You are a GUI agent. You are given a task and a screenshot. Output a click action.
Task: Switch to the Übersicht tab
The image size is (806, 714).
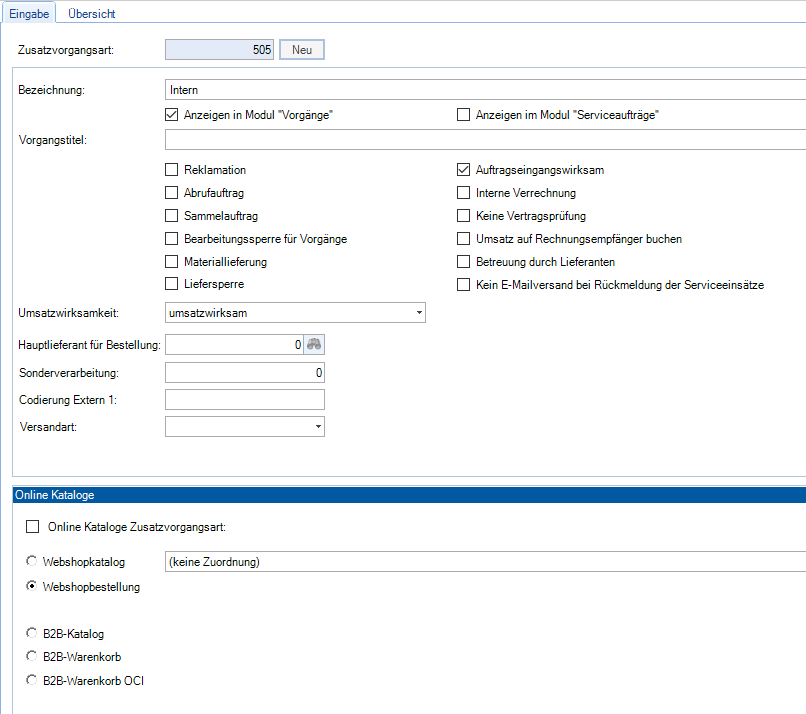pyautogui.click(x=91, y=14)
